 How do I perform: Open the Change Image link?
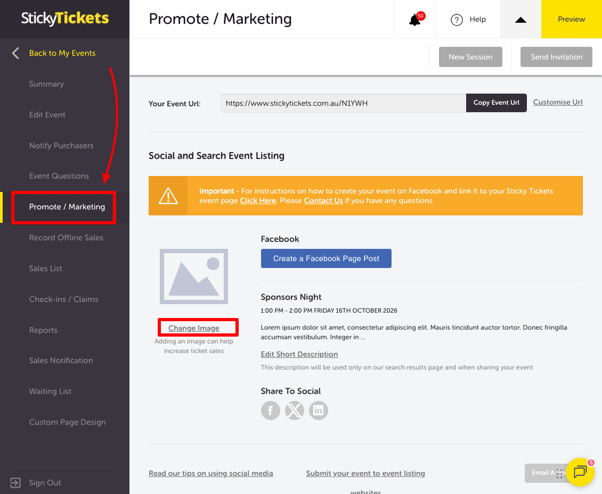[194, 328]
